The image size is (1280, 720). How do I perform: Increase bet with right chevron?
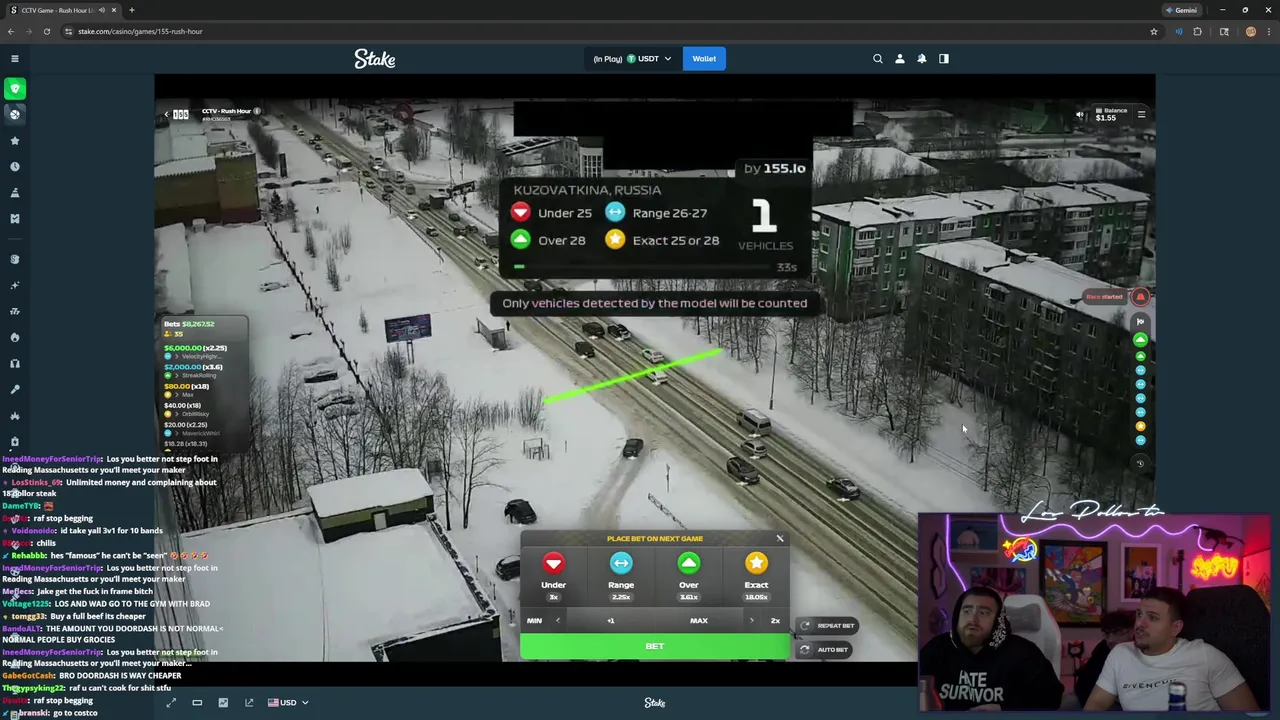click(x=752, y=621)
